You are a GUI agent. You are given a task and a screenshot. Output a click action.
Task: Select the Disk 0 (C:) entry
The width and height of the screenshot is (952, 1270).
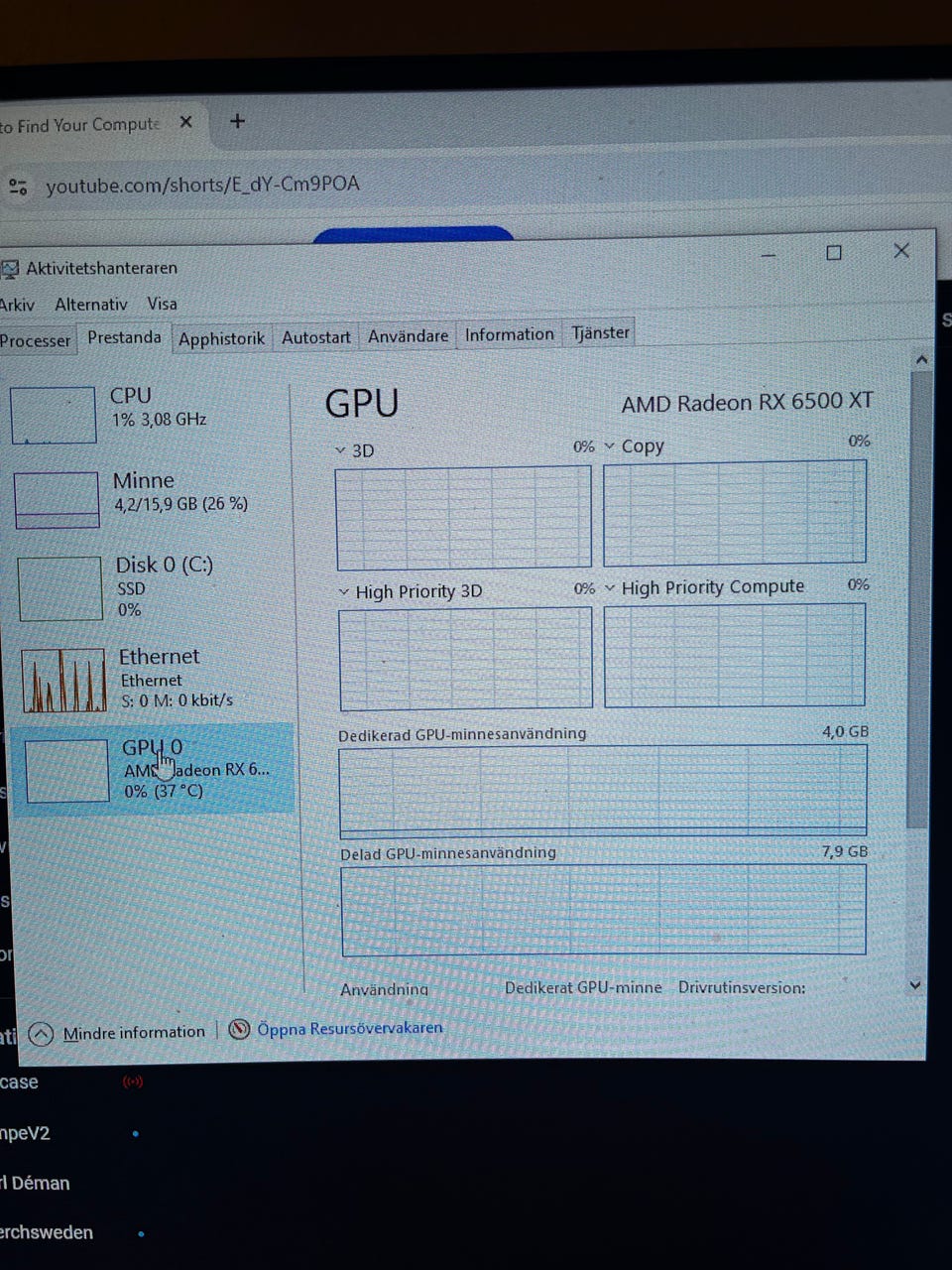coord(154,586)
